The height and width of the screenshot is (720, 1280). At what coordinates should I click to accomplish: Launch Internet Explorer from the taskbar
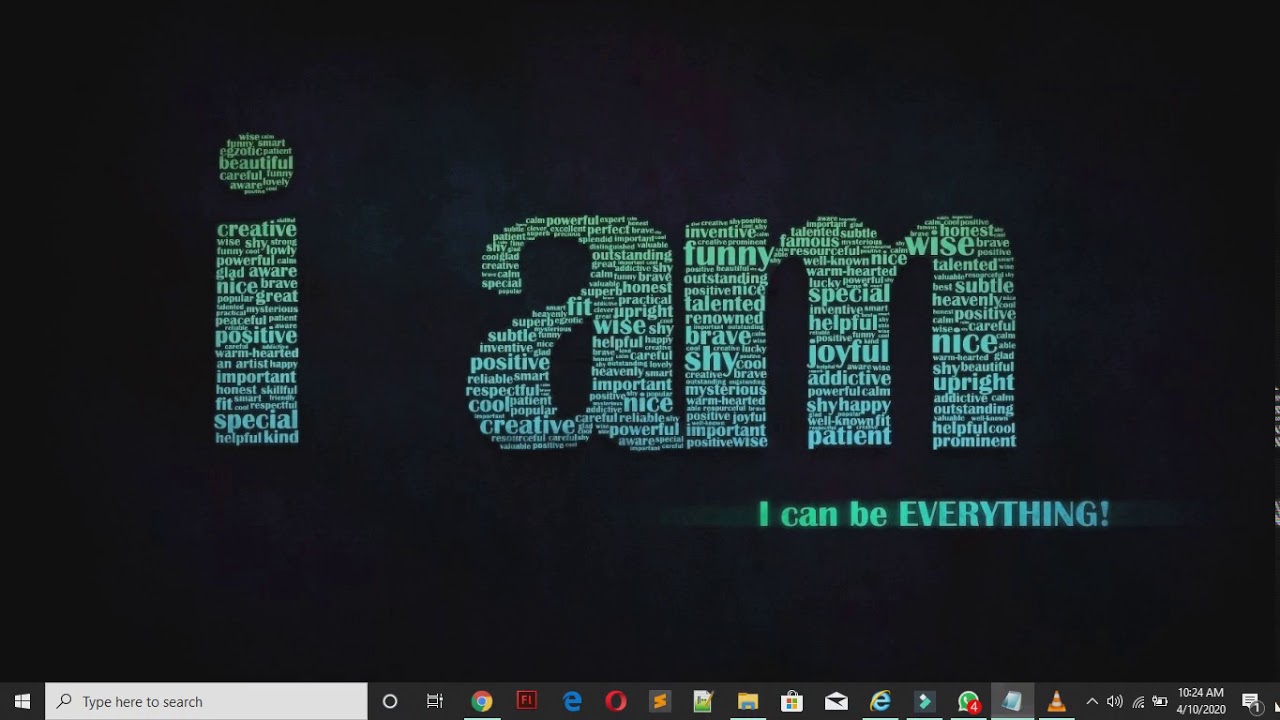tap(880, 701)
